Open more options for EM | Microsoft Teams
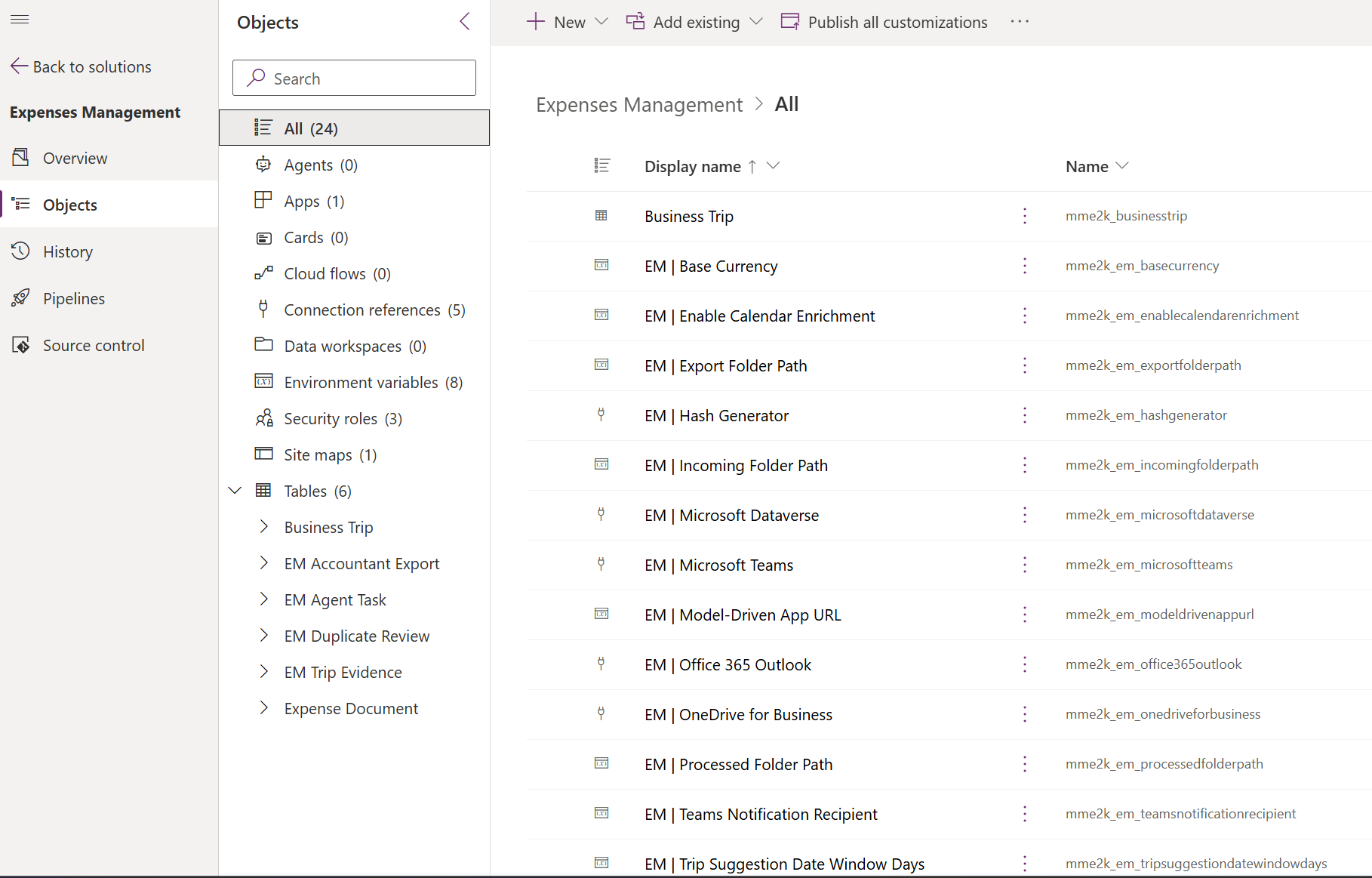This screenshot has width=1372, height=878. (x=1025, y=565)
